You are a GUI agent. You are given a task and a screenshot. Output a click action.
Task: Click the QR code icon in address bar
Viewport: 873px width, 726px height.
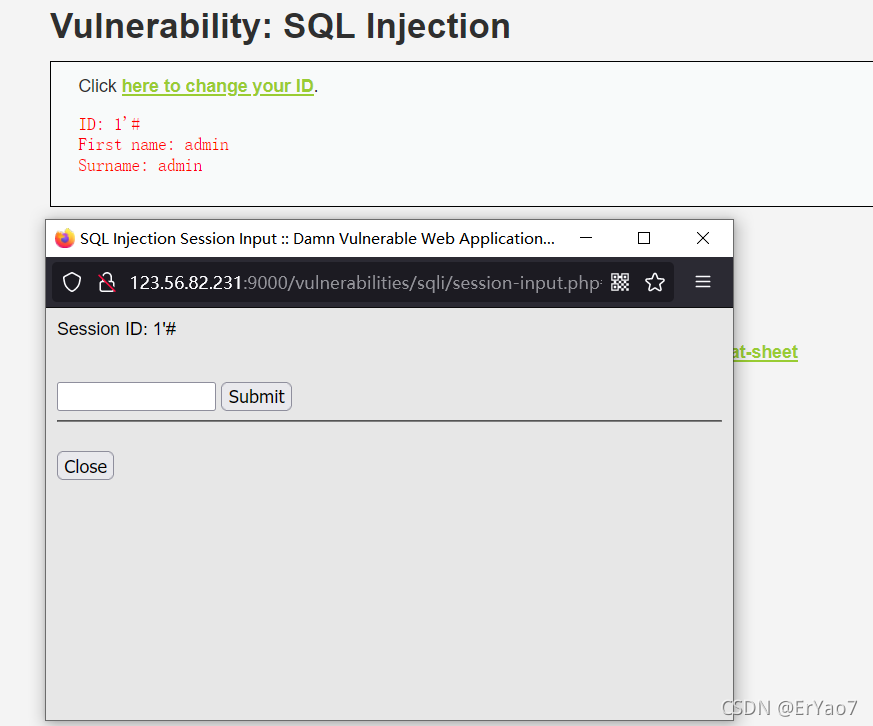click(620, 282)
